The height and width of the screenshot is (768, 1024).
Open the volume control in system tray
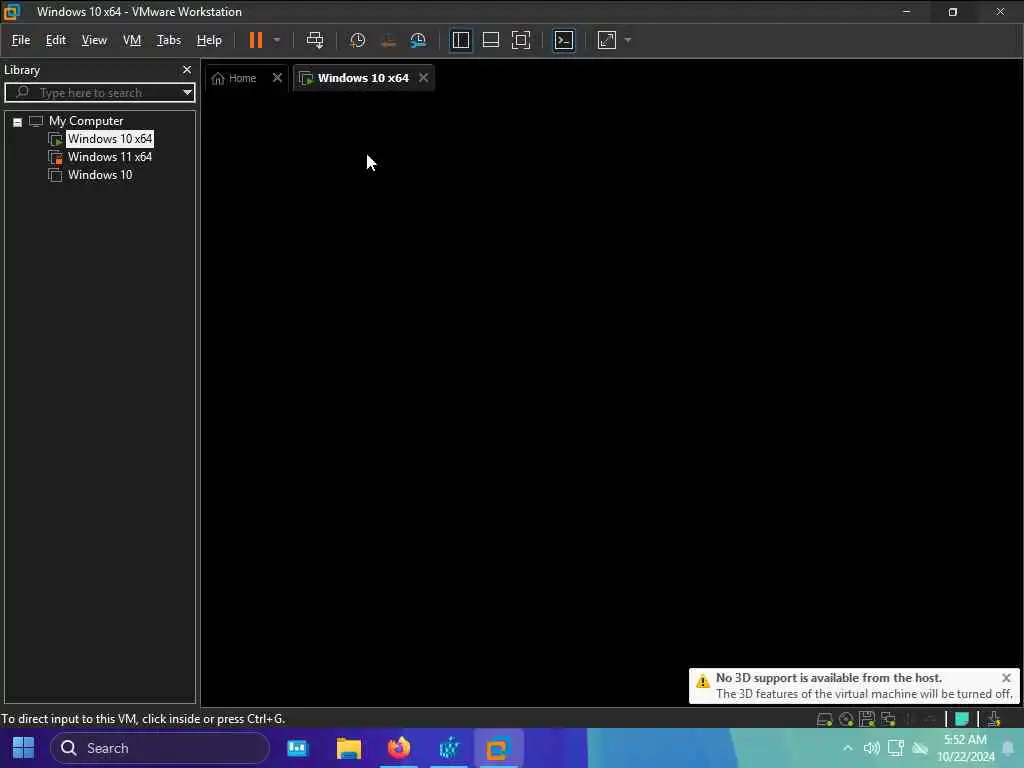point(871,748)
